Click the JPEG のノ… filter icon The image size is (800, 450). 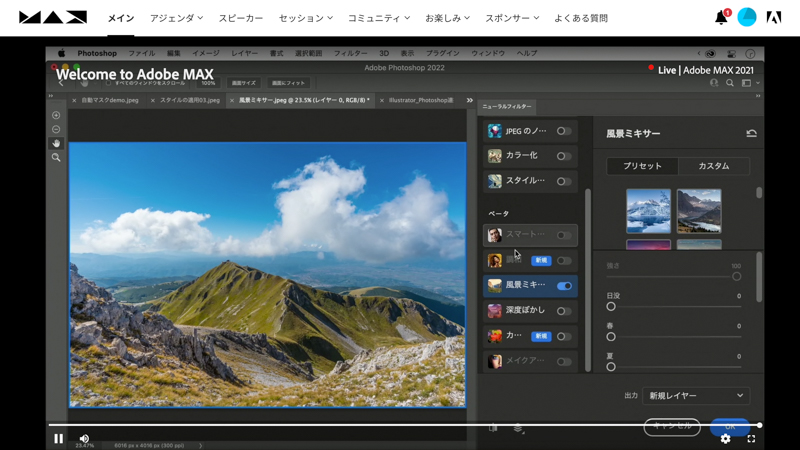(x=494, y=131)
